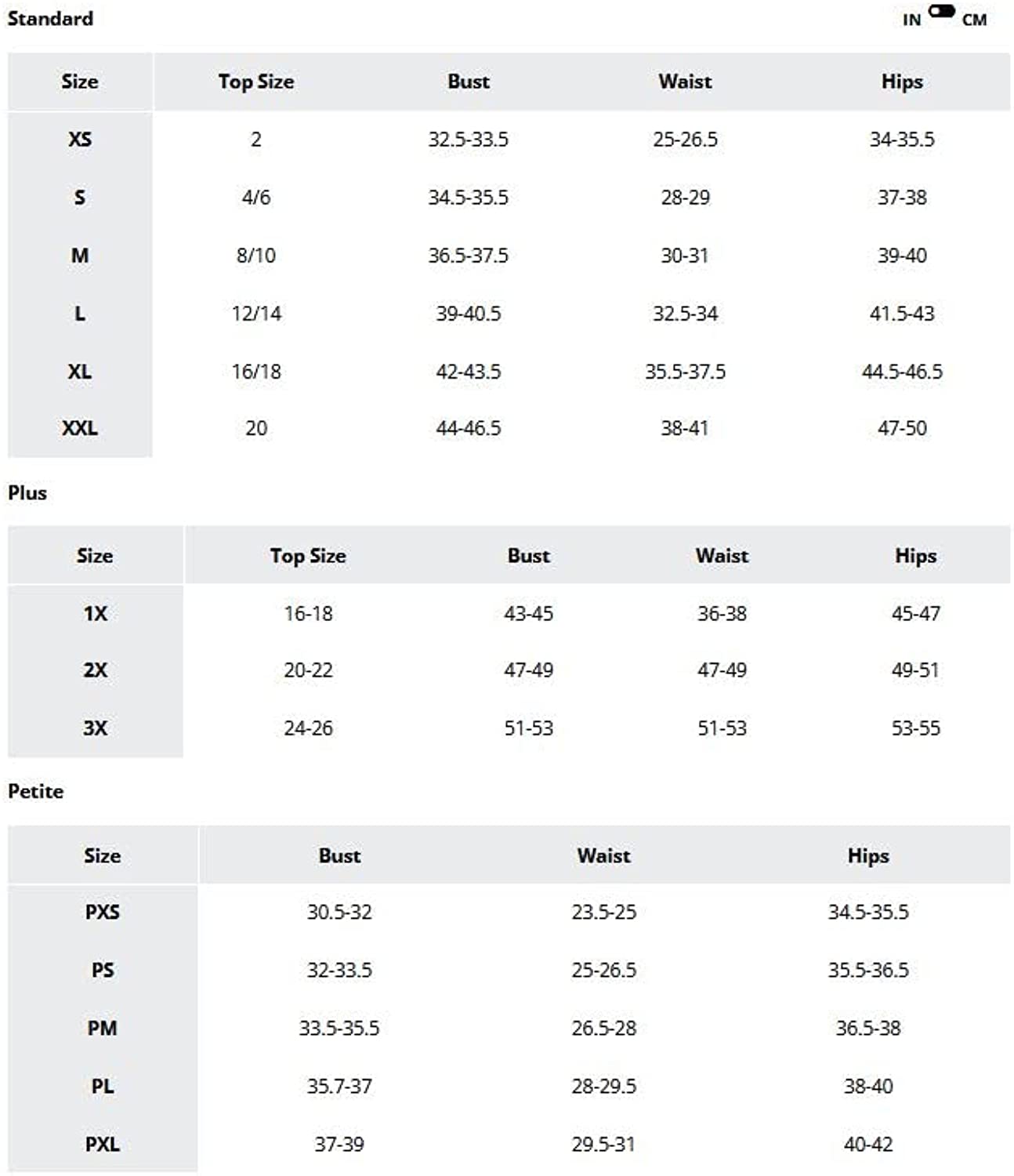1014x1176 pixels.
Task: Select the PL petite size label
Action: (103, 1086)
